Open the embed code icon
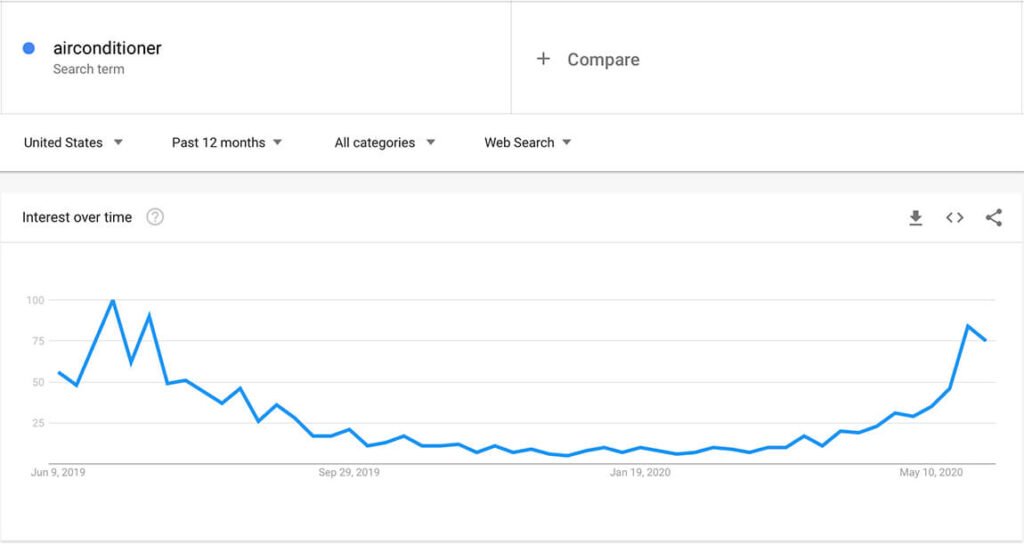 (x=955, y=217)
